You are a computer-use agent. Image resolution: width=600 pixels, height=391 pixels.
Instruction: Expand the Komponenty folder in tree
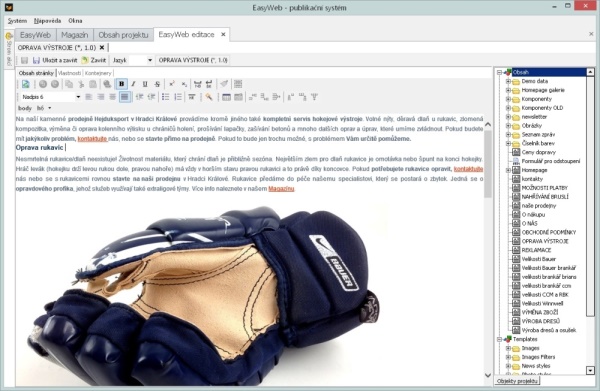coord(508,99)
